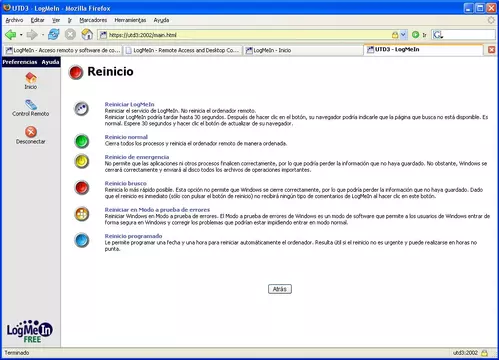Click the grey forward arrow button
499x360 pixels.
tap(32, 34)
